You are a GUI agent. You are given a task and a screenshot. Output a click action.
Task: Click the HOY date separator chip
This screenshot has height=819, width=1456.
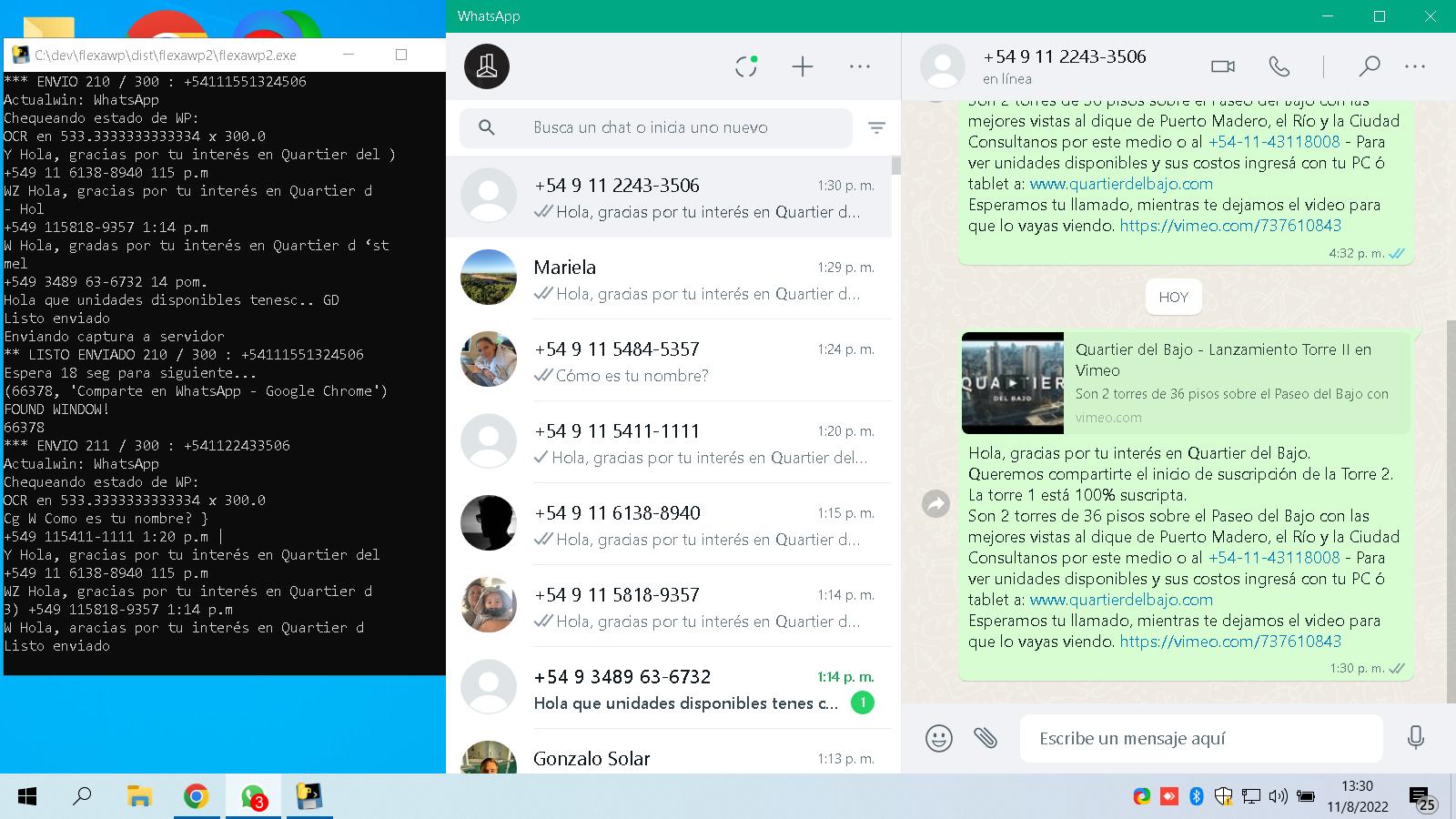(1173, 297)
